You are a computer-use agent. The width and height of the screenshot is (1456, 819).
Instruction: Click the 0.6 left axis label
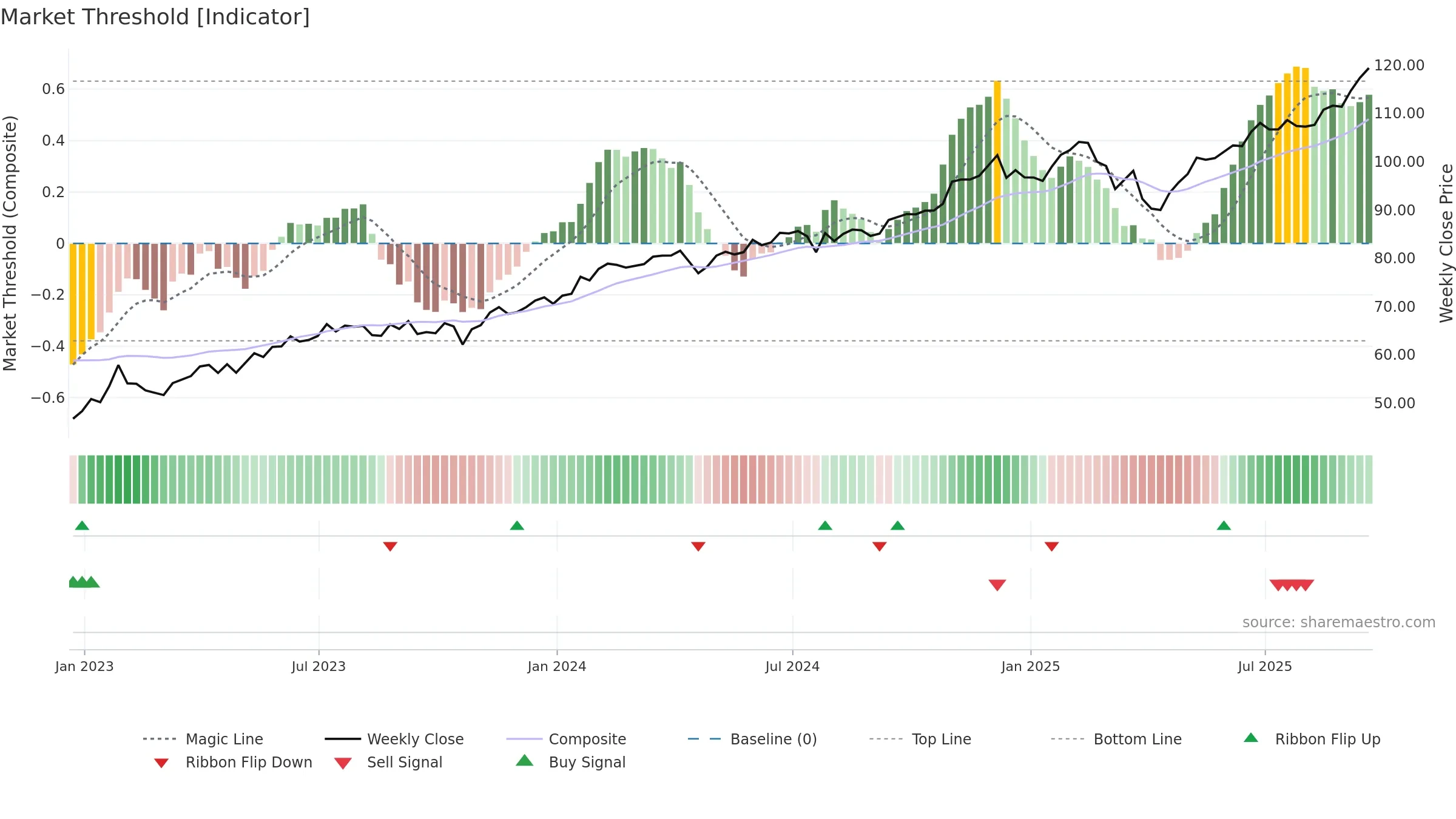53,89
